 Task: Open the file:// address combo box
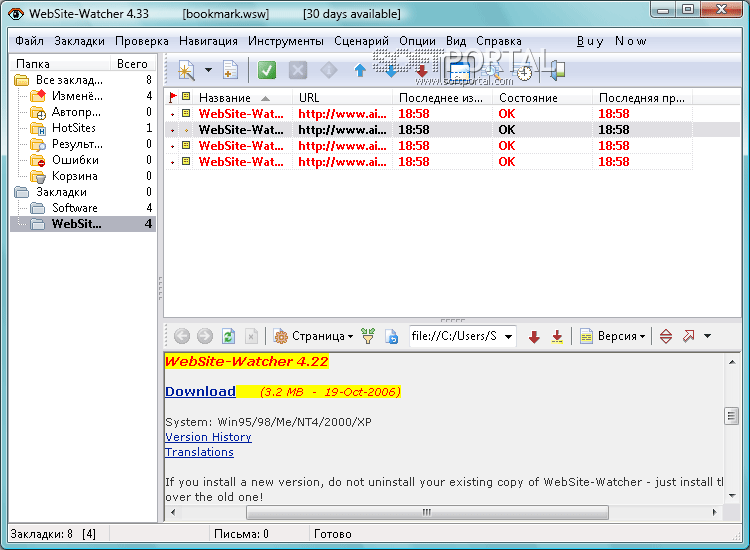(x=462, y=336)
